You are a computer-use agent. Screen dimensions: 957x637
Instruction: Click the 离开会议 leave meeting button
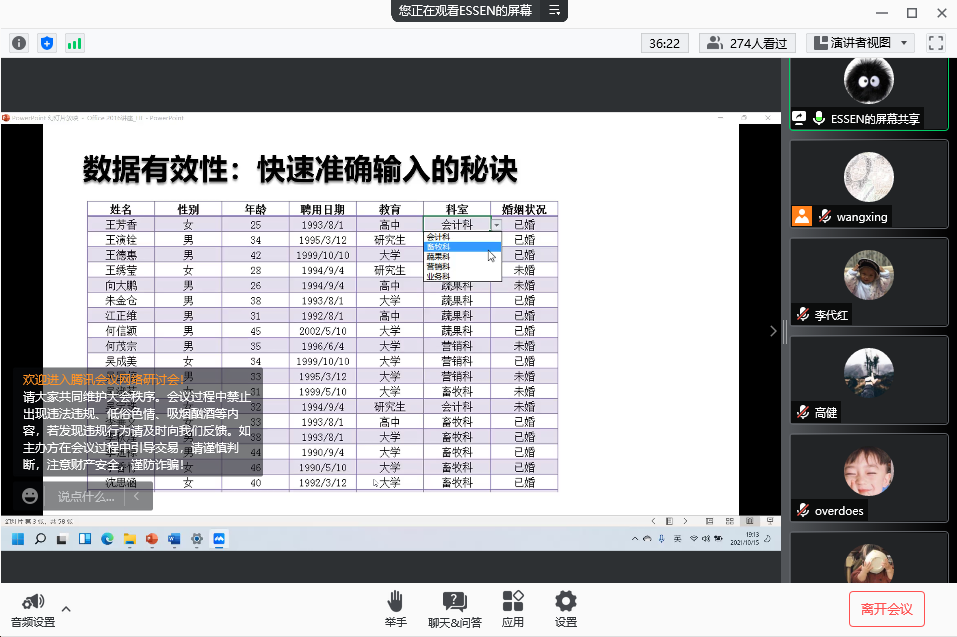(886, 608)
